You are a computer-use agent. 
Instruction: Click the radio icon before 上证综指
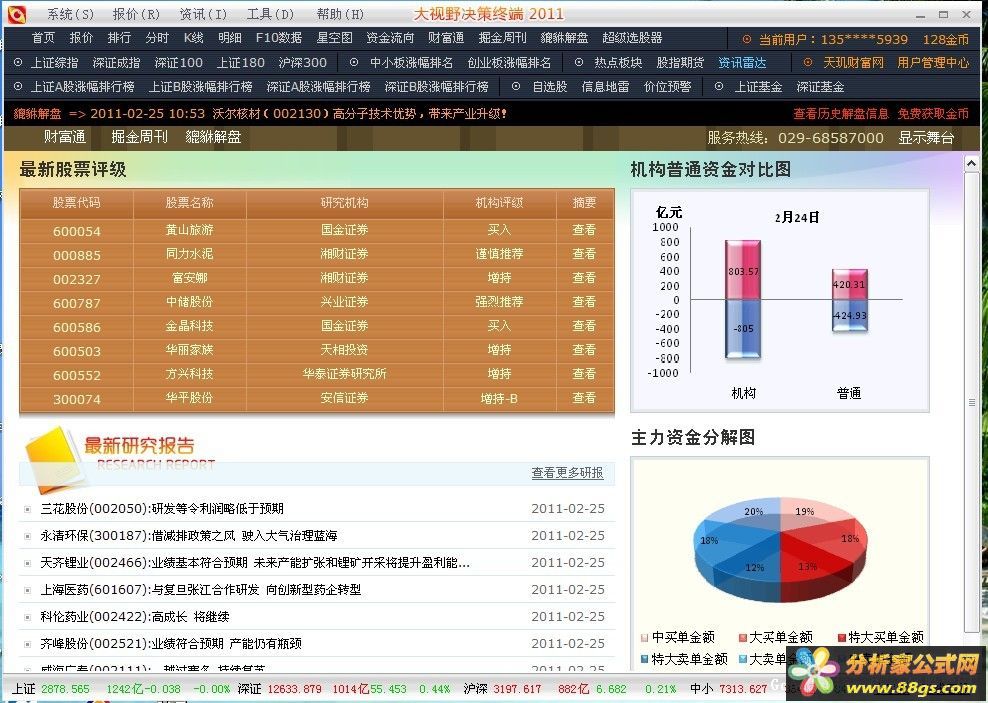coord(18,62)
